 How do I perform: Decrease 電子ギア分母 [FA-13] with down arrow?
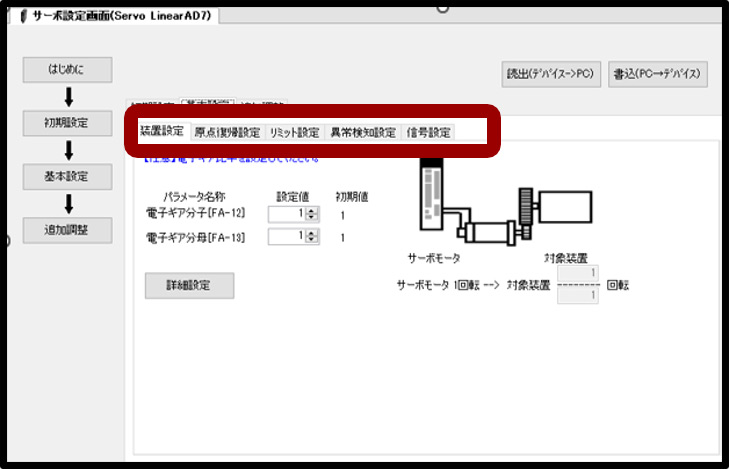[312, 241]
